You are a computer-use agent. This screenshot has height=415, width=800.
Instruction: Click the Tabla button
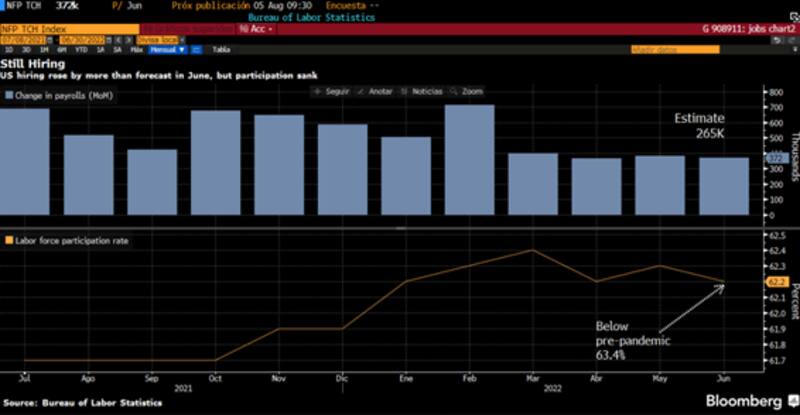point(221,49)
